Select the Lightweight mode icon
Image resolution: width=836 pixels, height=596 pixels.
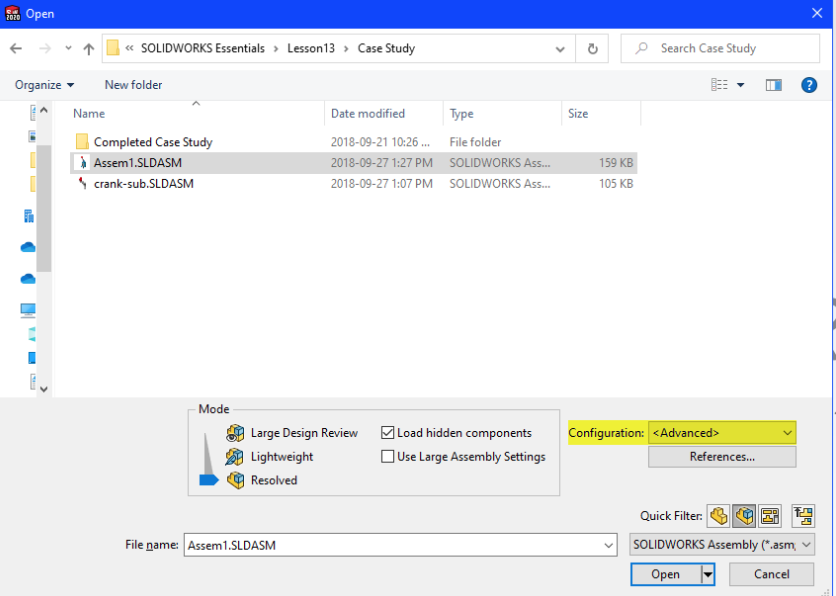click(x=235, y=457)
